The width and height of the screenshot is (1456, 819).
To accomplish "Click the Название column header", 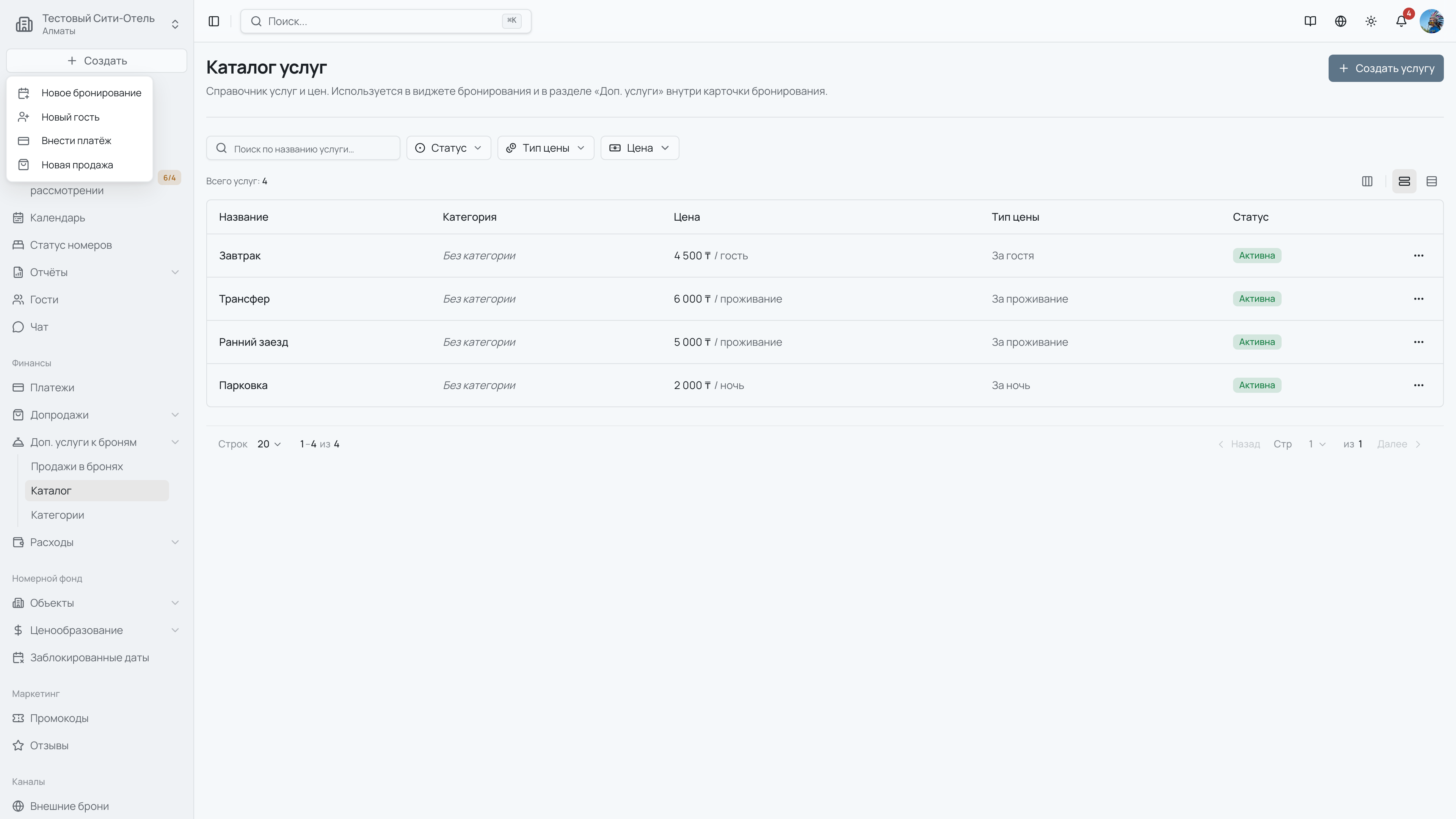I will pyautogui.click(x=243, y=218).
